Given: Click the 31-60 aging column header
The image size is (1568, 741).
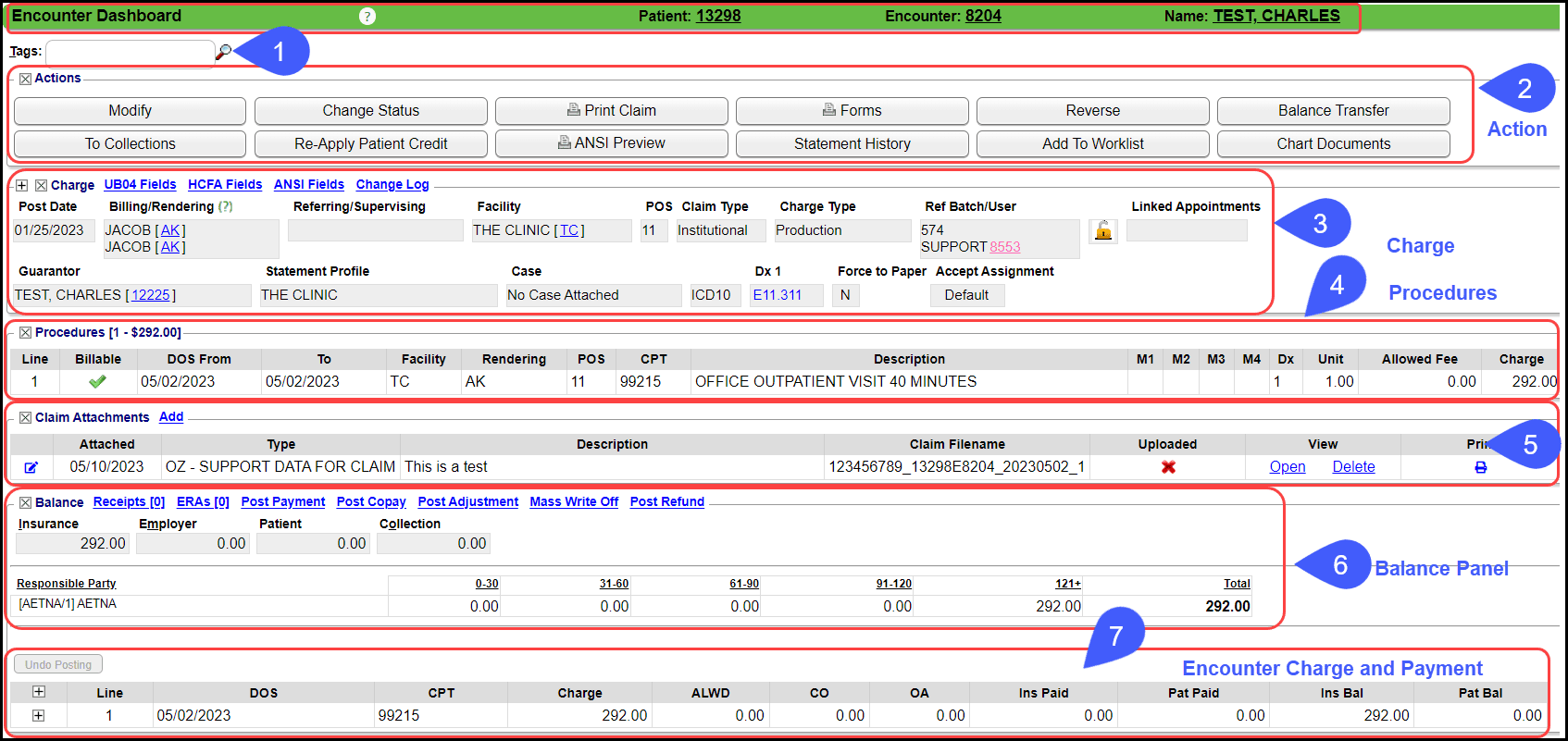Looking at the screenshot, I should coord(615,584).
